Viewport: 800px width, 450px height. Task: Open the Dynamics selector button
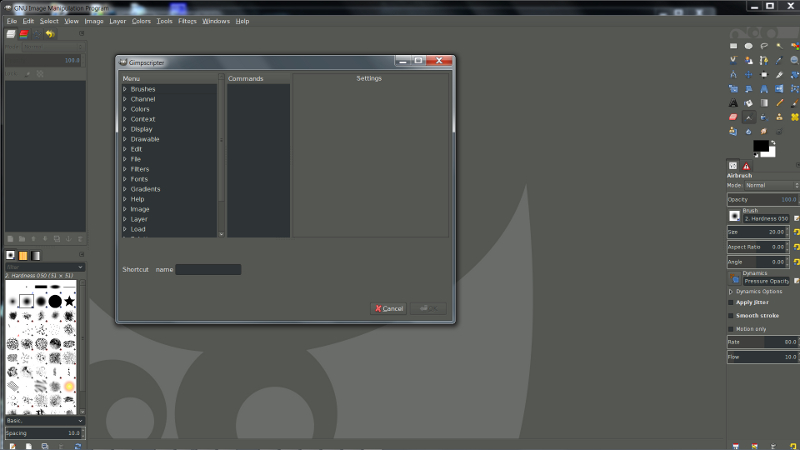point(734,279)
